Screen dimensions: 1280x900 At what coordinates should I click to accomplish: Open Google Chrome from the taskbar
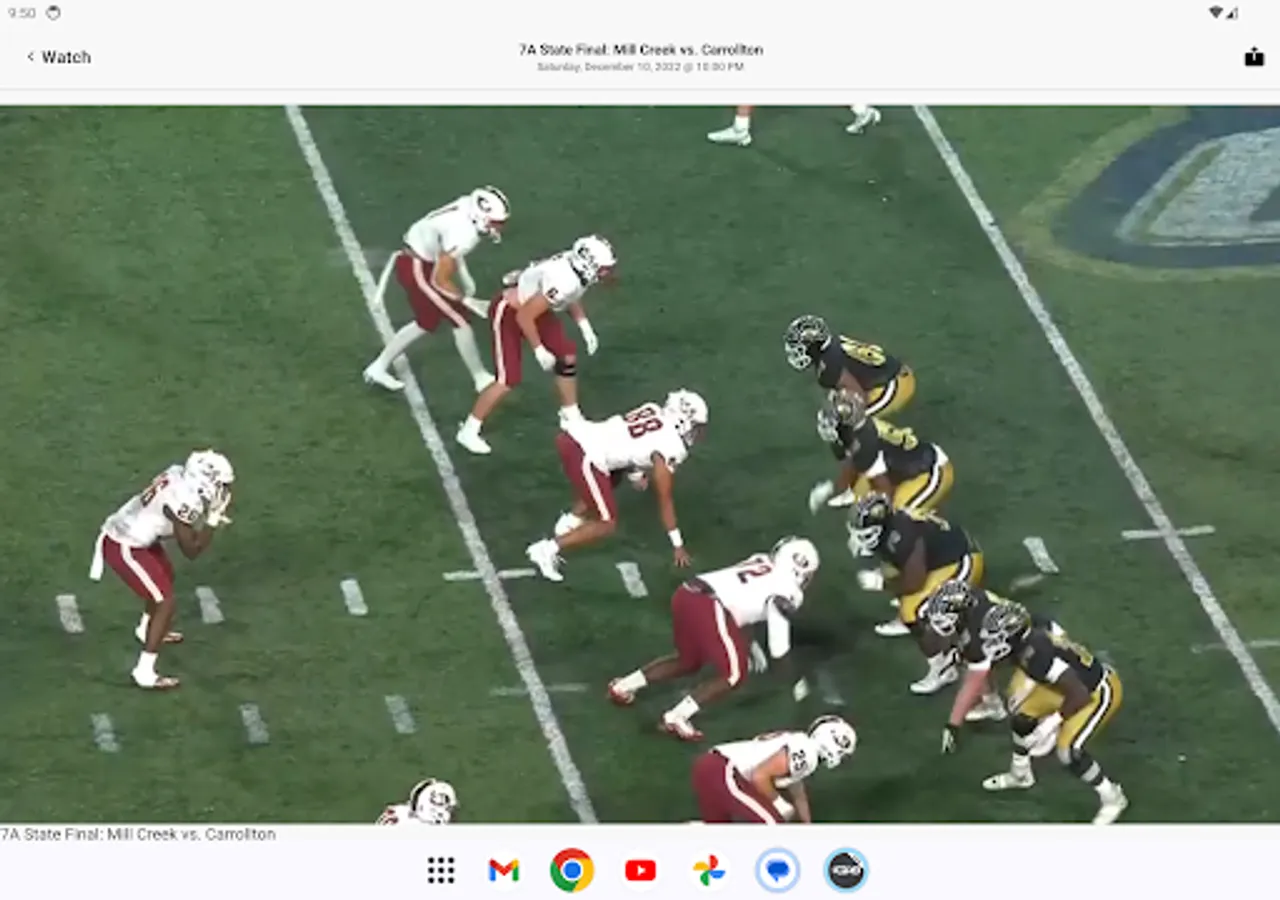(x=572, y=870)
